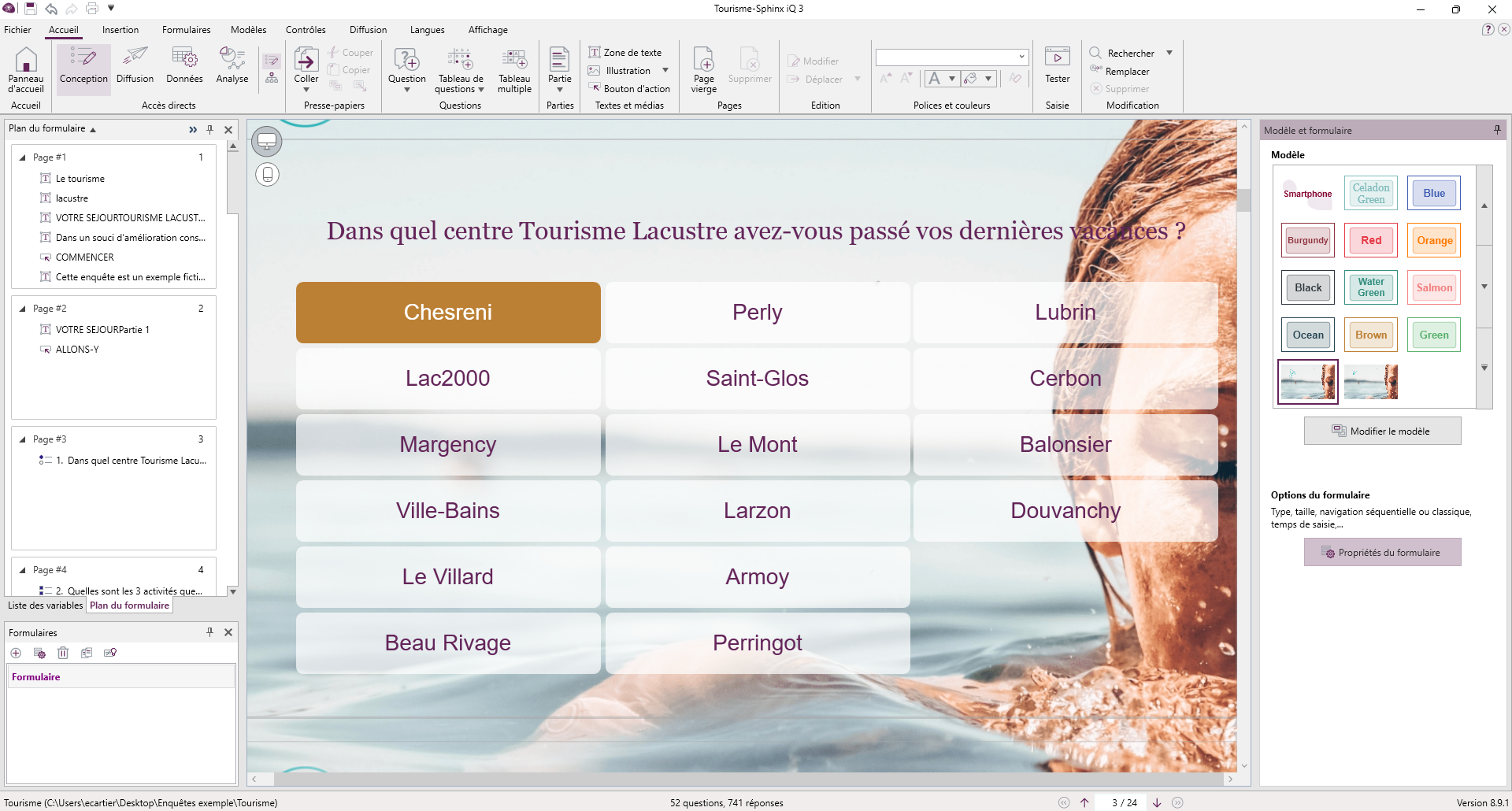Pin the Plan du formulaire panel
Screen dimensions: 1512x811
tap(210, 129)
